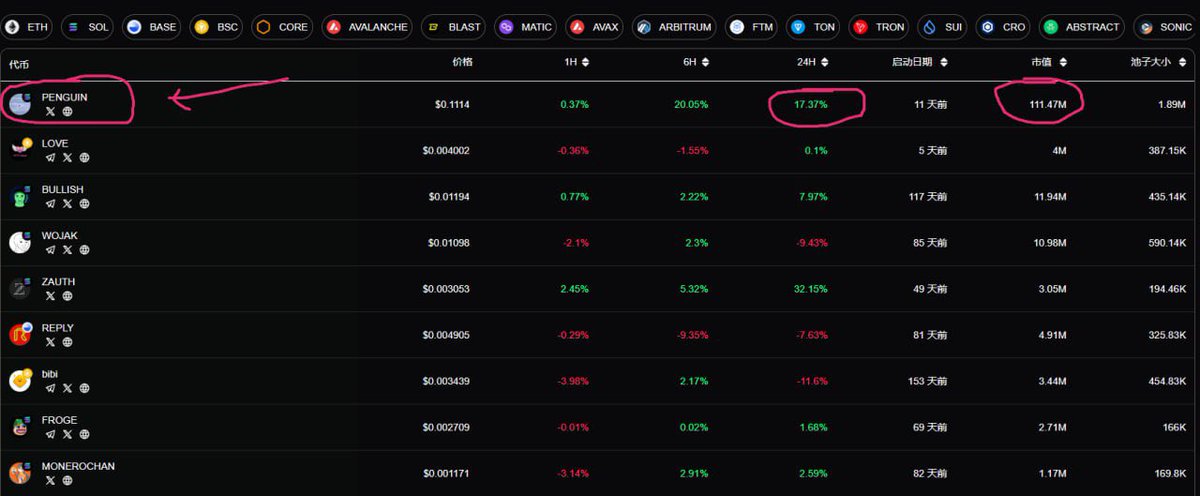Sort by 市值 market cap column

(x=1061, y=62)
